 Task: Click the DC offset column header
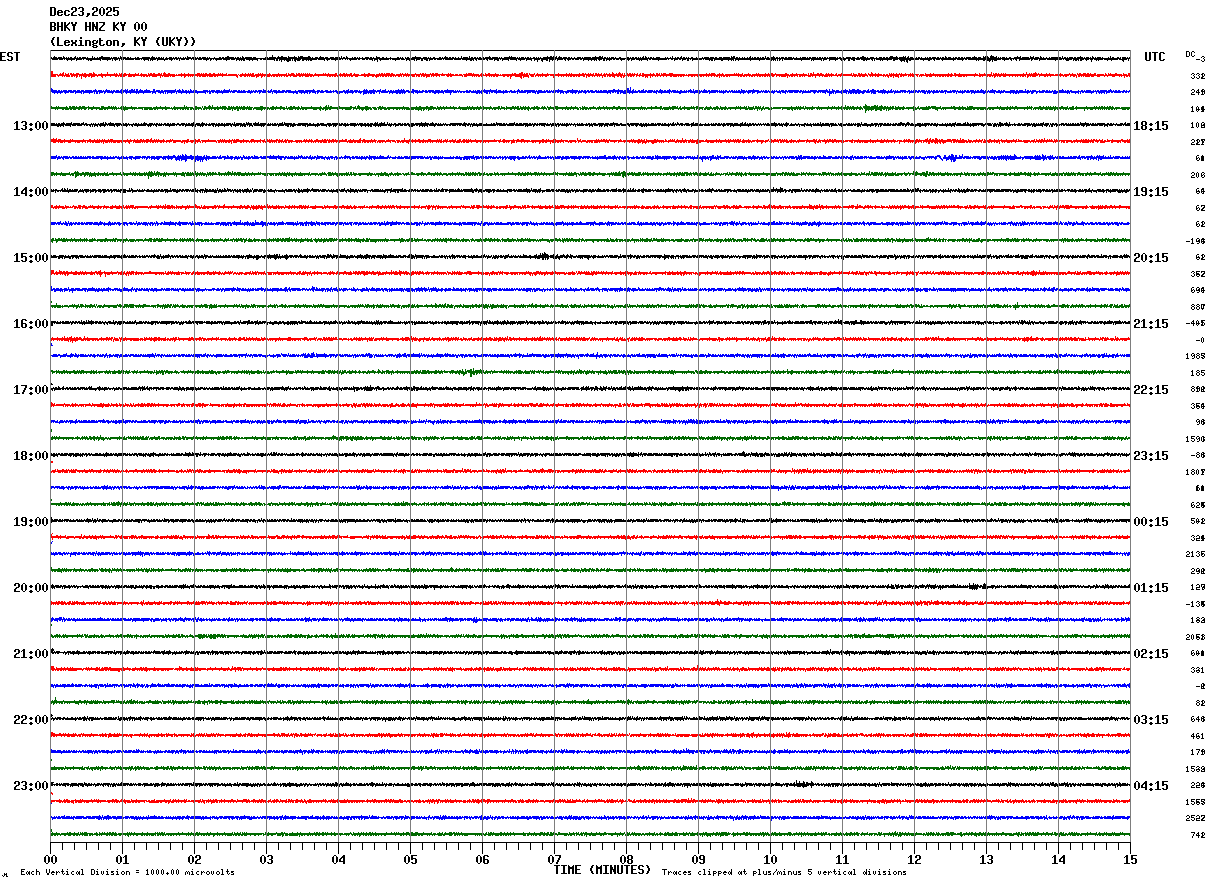(1190, 54)
